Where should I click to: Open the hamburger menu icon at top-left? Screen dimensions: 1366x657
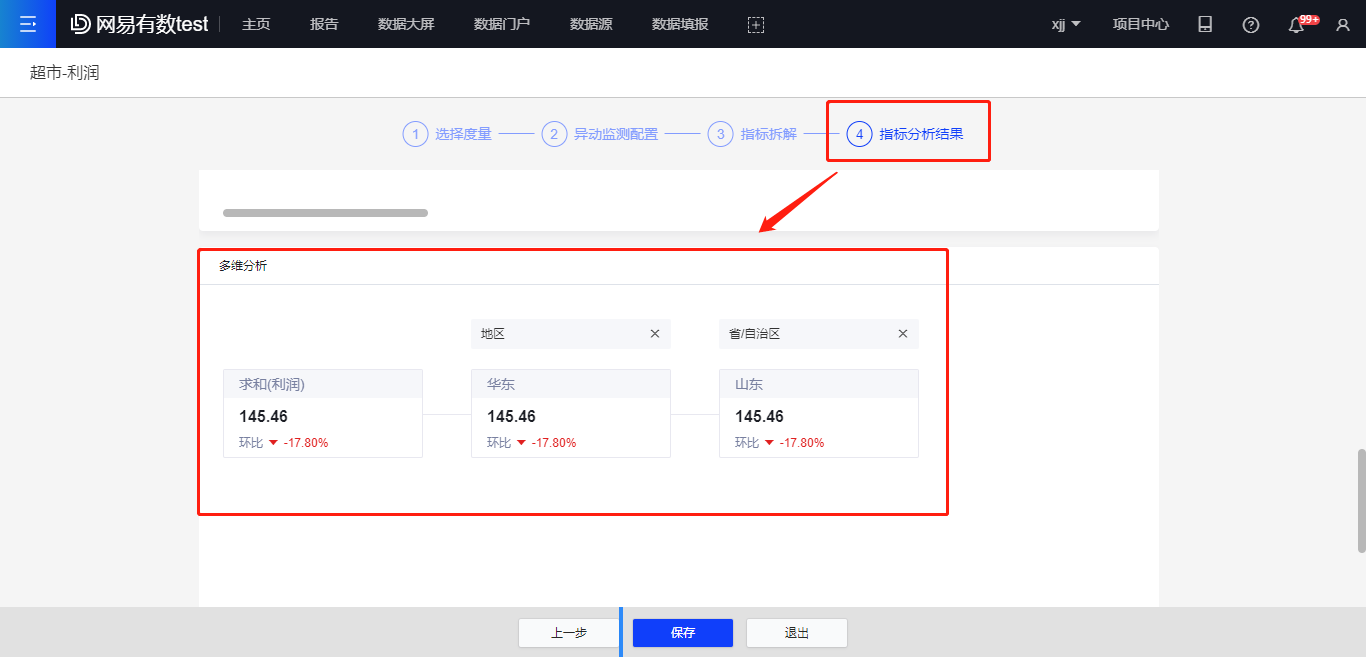click(27, 24)
